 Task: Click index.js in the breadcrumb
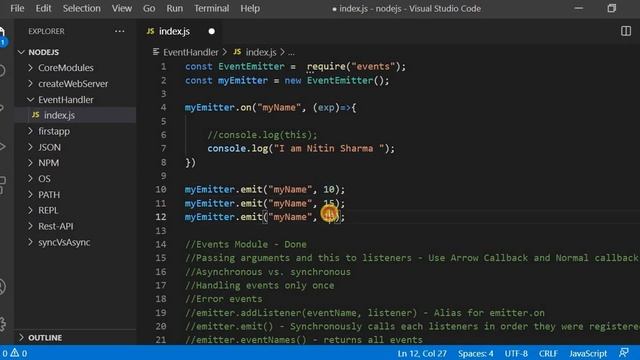pyautogui.click(x=261, y=52)
